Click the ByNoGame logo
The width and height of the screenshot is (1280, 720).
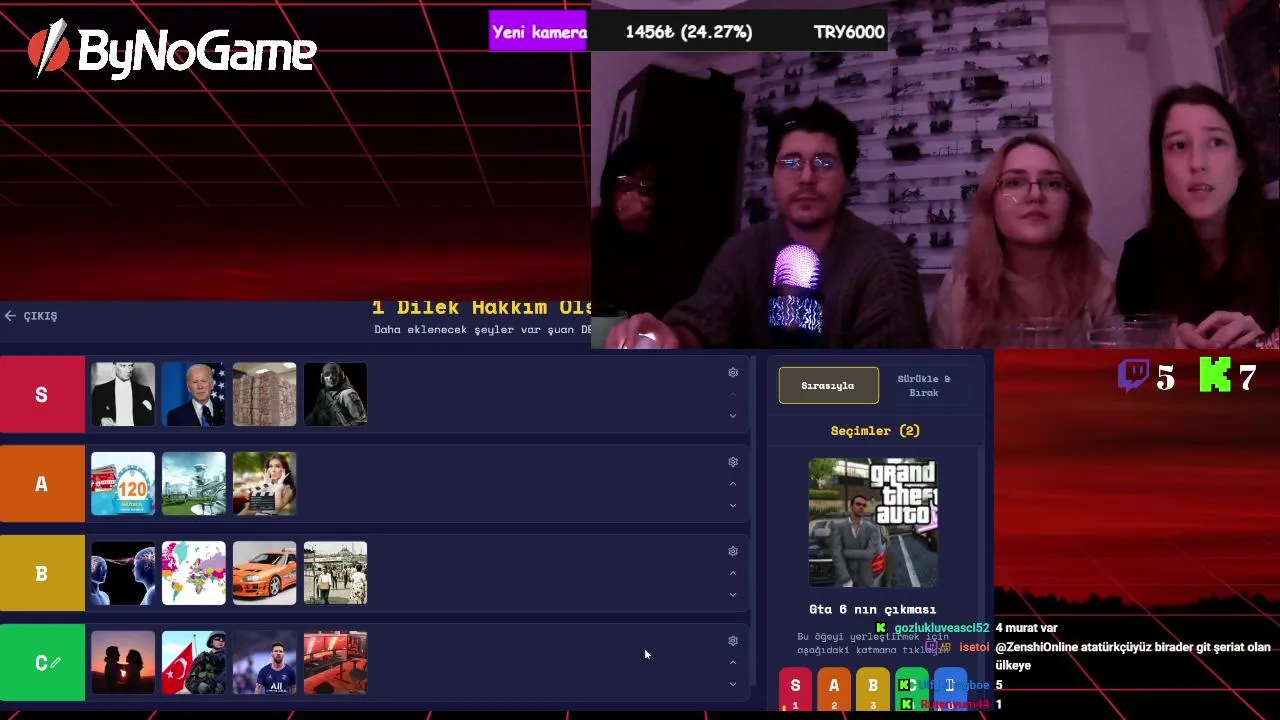(172, 48)
